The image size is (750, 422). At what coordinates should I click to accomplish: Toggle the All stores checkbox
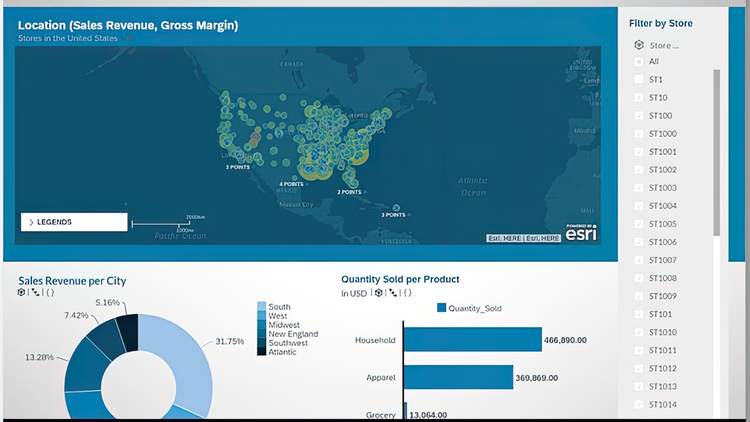pos(639,62)
